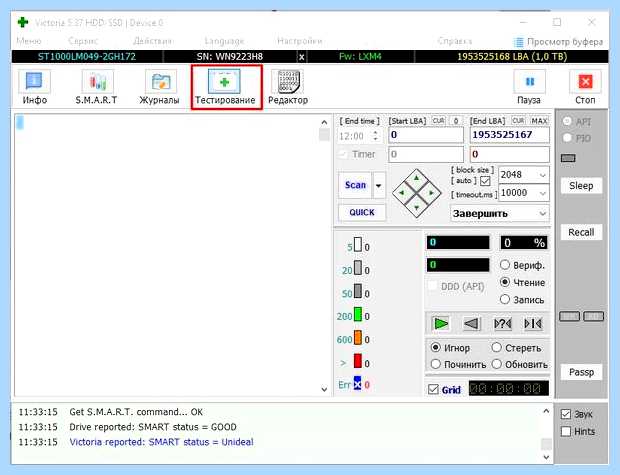Click the x next to serial number

(x=302, y=57)
